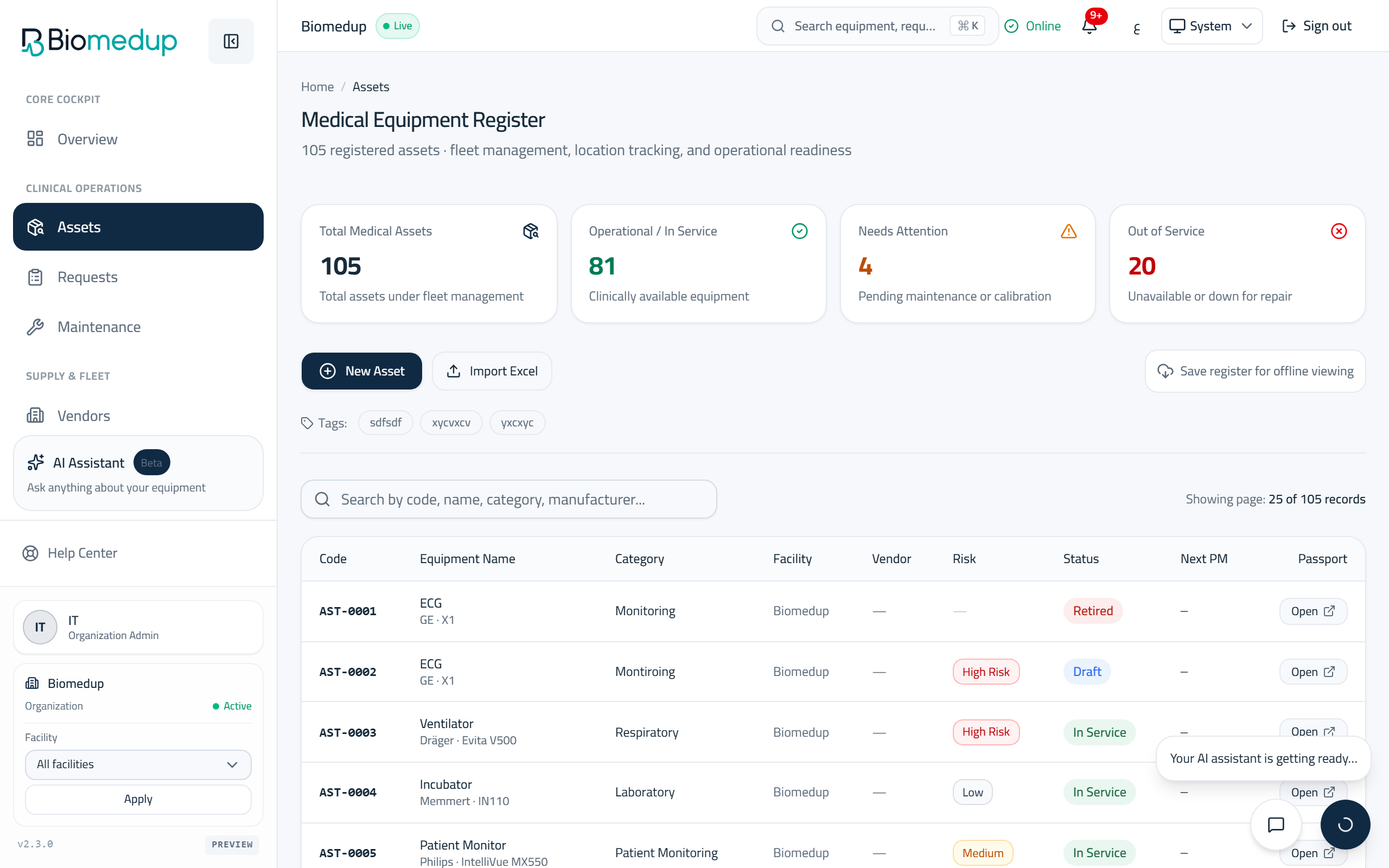Click the tag icon beside Tags label
Viewport: 1389px width, 868px height.
click(x=307, y=423)
